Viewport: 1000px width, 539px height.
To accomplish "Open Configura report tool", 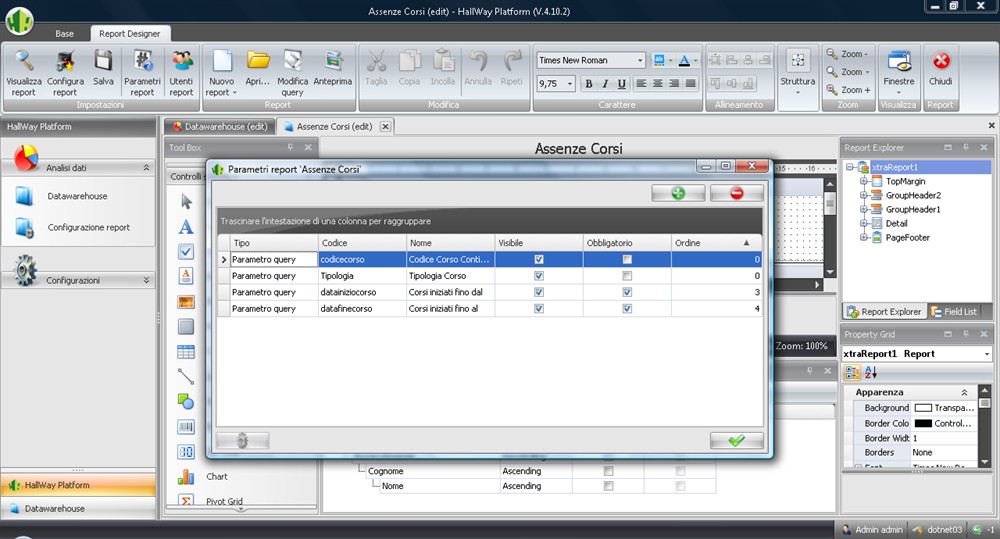I will pos(65,73).
